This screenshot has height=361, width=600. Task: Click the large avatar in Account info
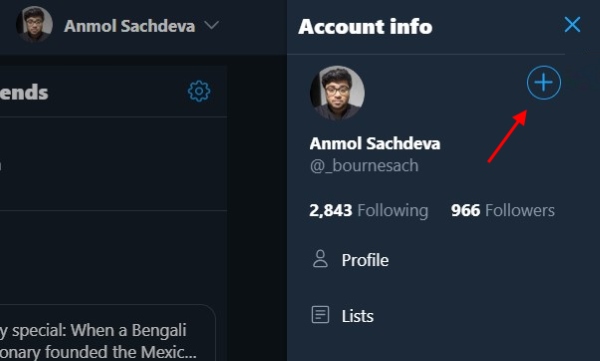pos(337,93)
